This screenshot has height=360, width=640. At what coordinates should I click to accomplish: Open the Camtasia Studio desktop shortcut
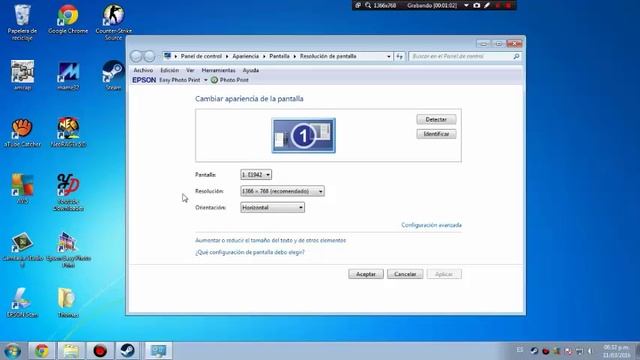coord(22,249)
